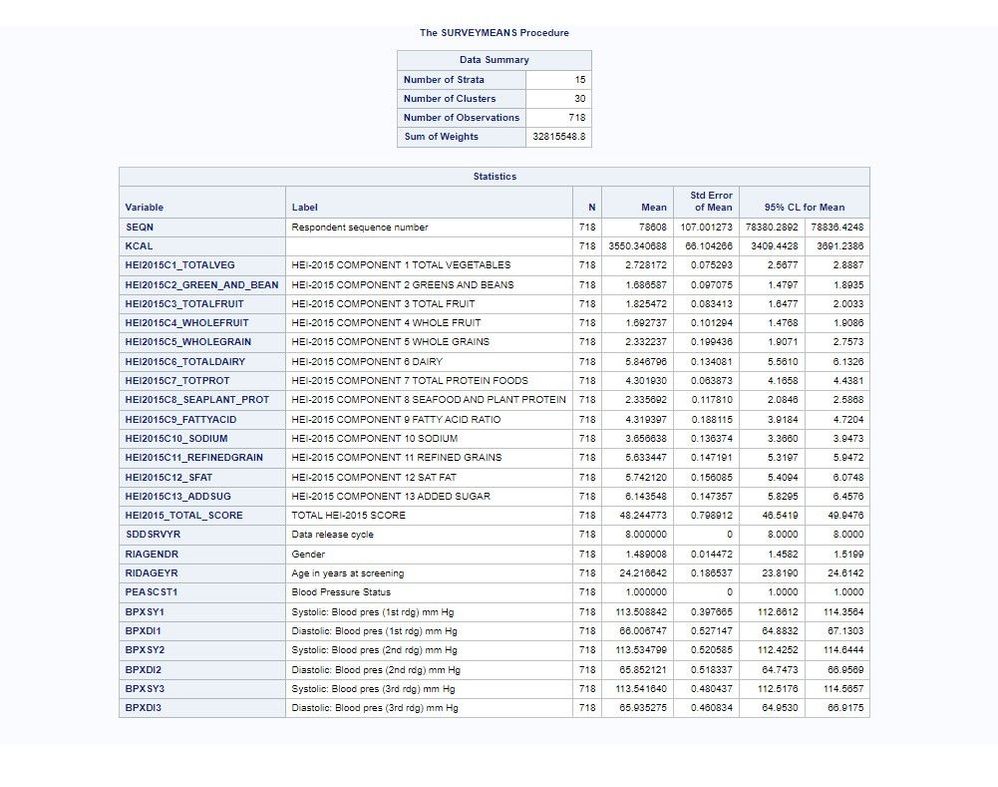Click the Number of Strata value 15
Screen dimensions: 998x787
point(579,80)
